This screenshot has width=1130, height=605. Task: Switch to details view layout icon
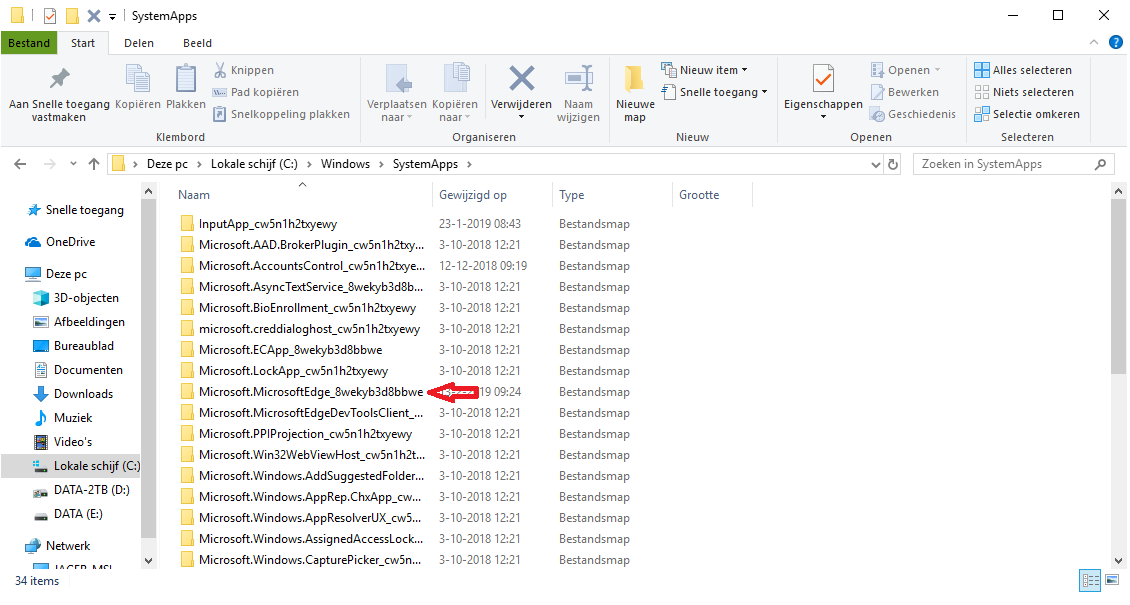1090,580
